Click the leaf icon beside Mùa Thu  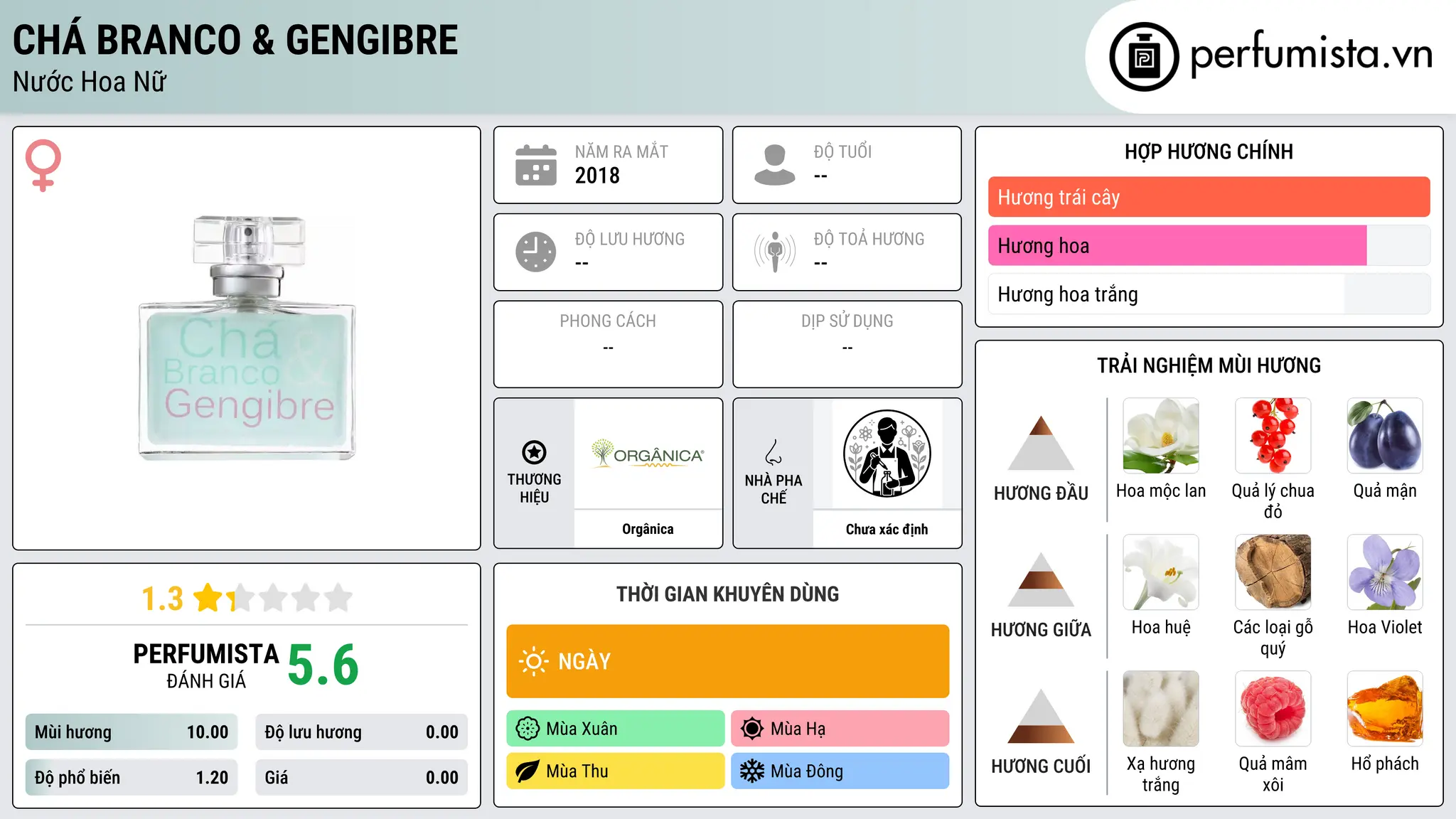[x=528, y=771]
